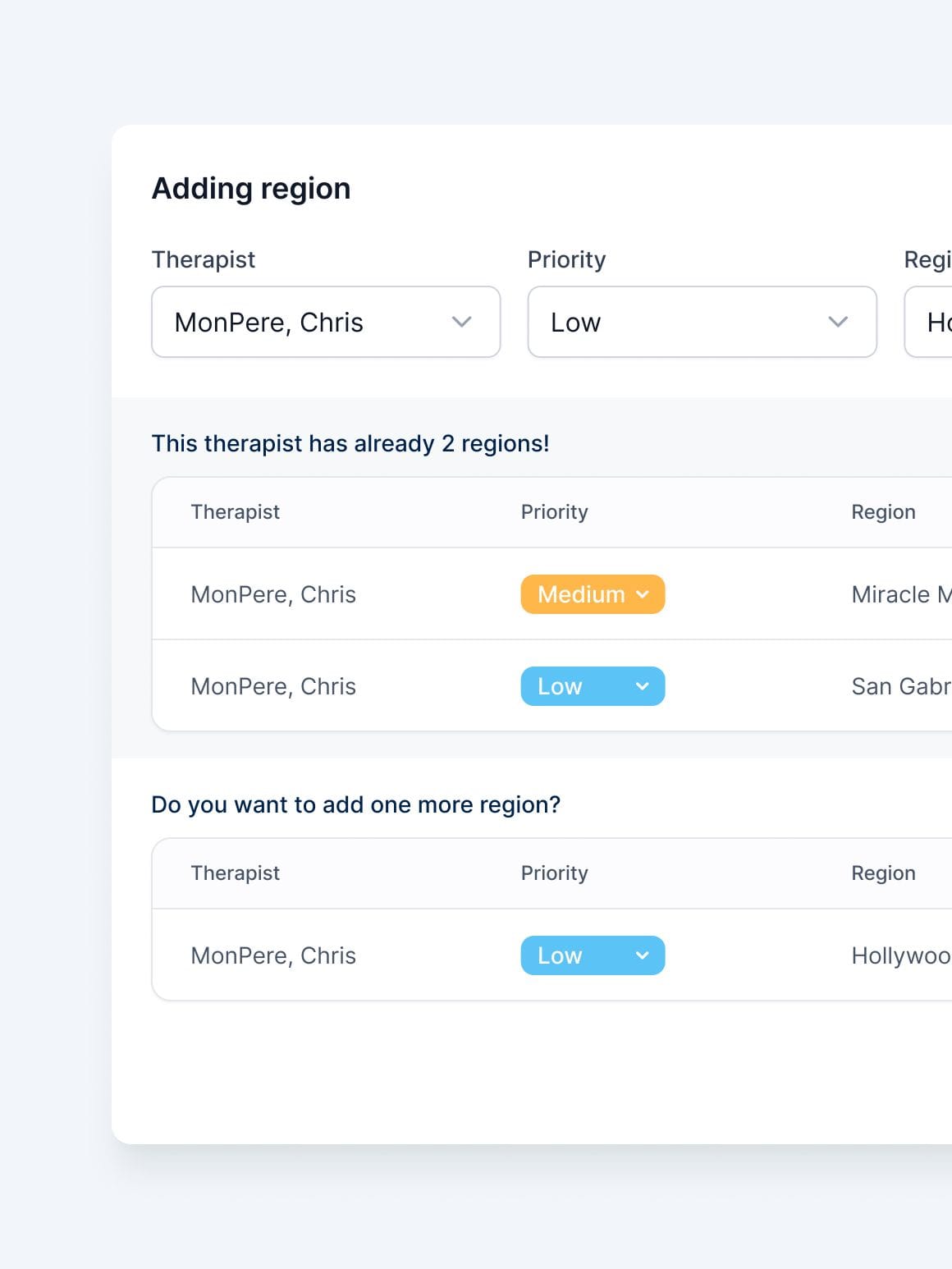Screen dimensions: 952x1269
Task: Open the Therapist select showing MonPere, Chris
Action: pos(312,322)
